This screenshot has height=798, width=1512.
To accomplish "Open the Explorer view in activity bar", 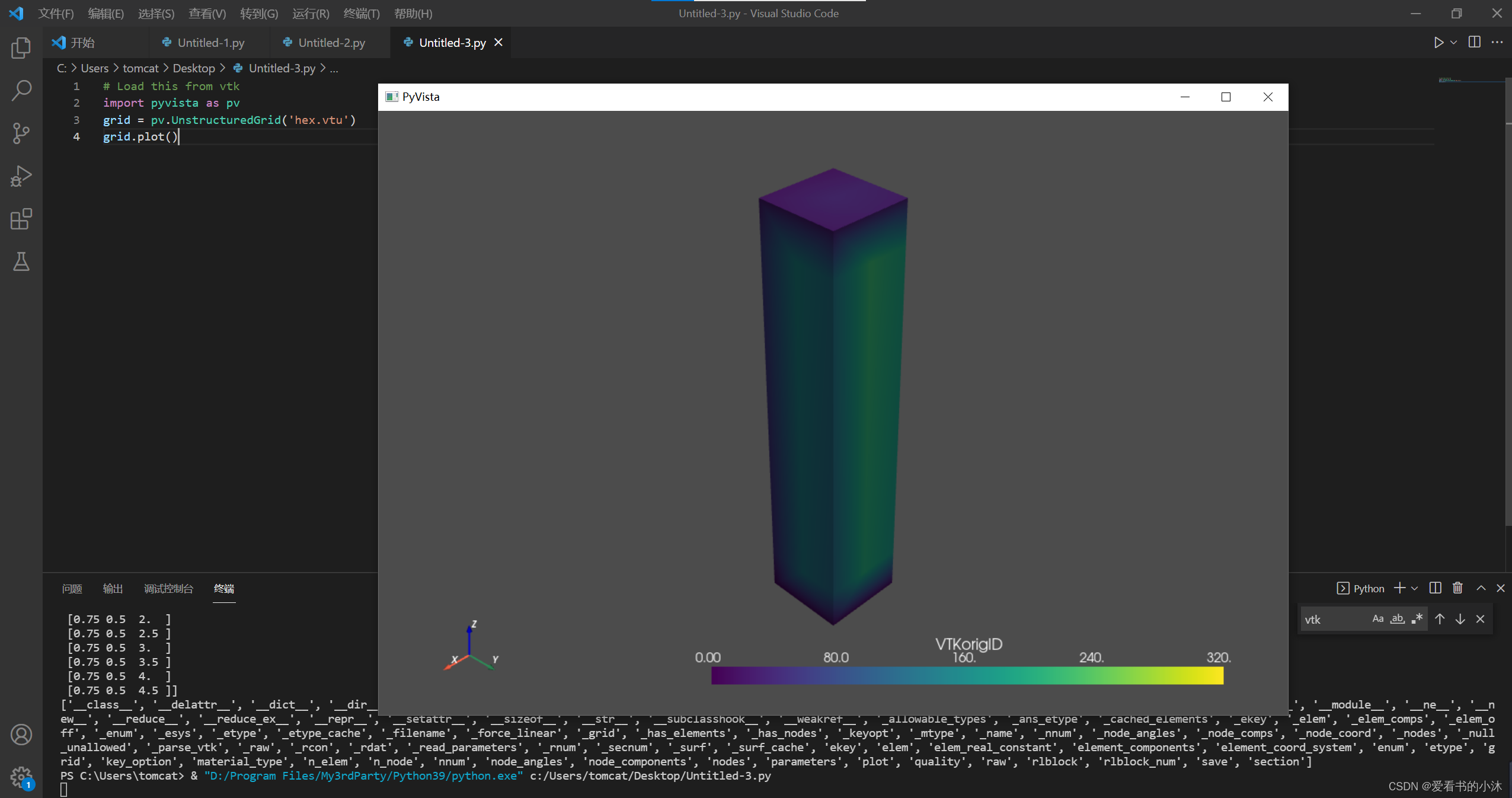I will [21, 48].
